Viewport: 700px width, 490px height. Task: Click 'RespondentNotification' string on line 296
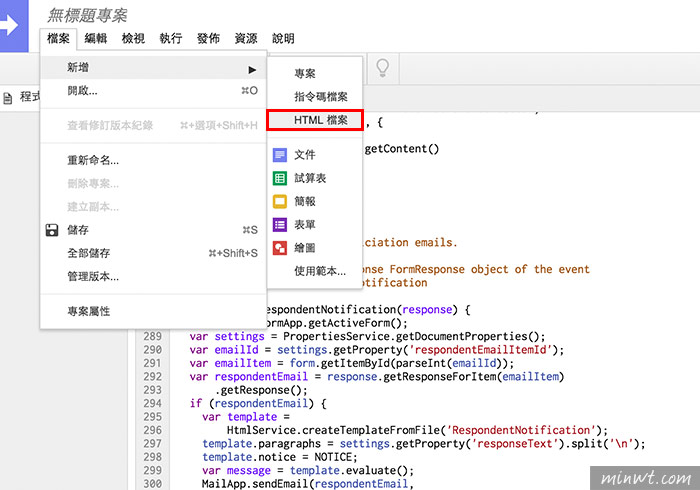tap(521, 430)
